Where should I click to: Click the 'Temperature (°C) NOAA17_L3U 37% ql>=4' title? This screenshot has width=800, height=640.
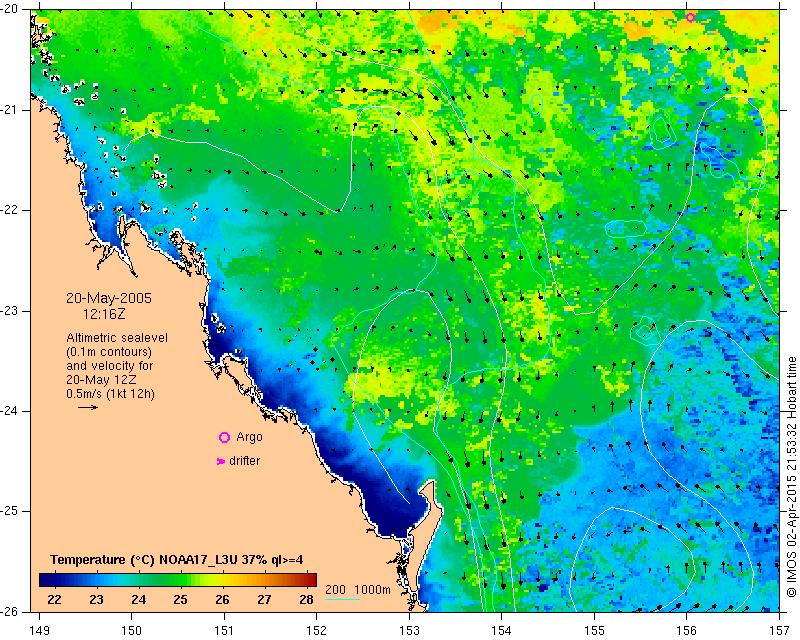177,560
